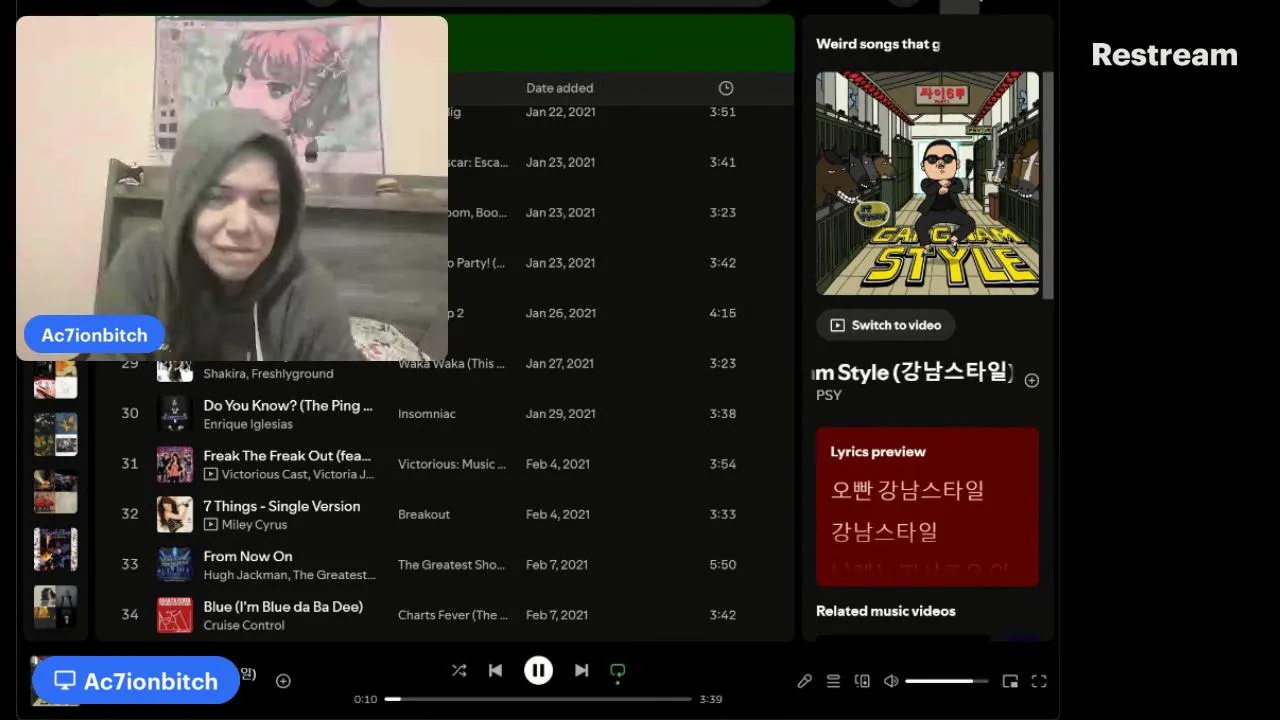Screen dimensions: 1280x720
Task: Open The Greatest Sho... album link
Action: [x=452, y=564]
